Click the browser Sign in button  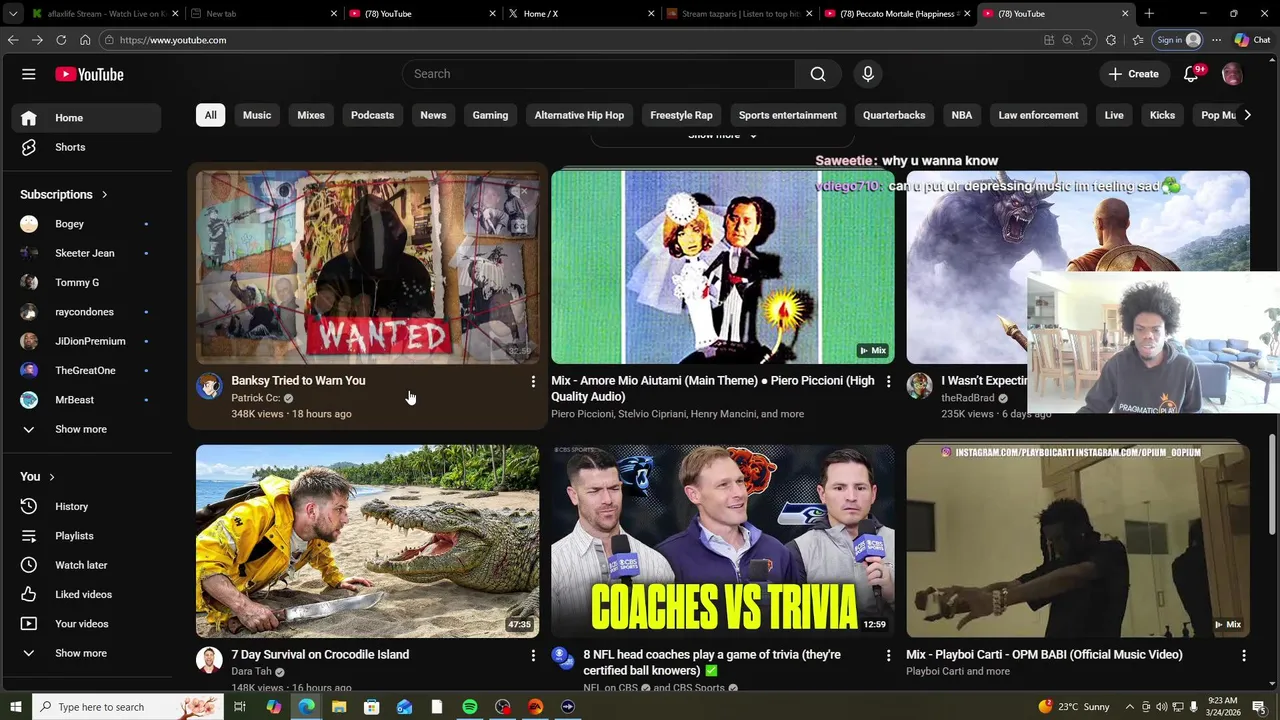coord(1176,40)
